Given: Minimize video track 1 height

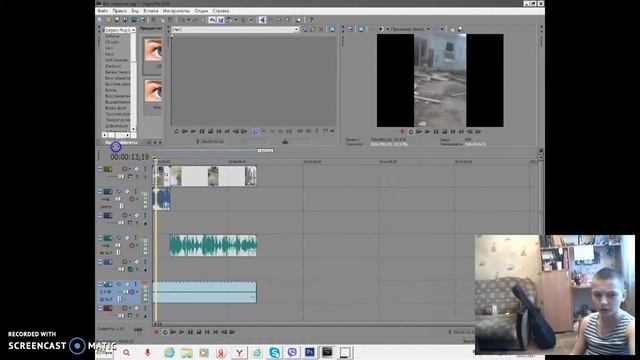Looking at the screenshot, I should pyautogui.click(x=100, y=169).
